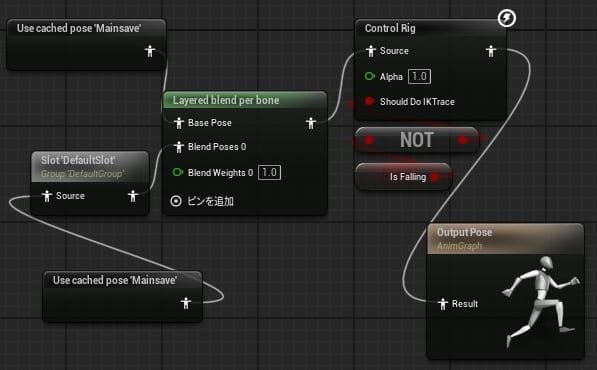597x370 pixels.
Task: Click the Slot DefaultSlot Source input pin
Action: point(47,196)
